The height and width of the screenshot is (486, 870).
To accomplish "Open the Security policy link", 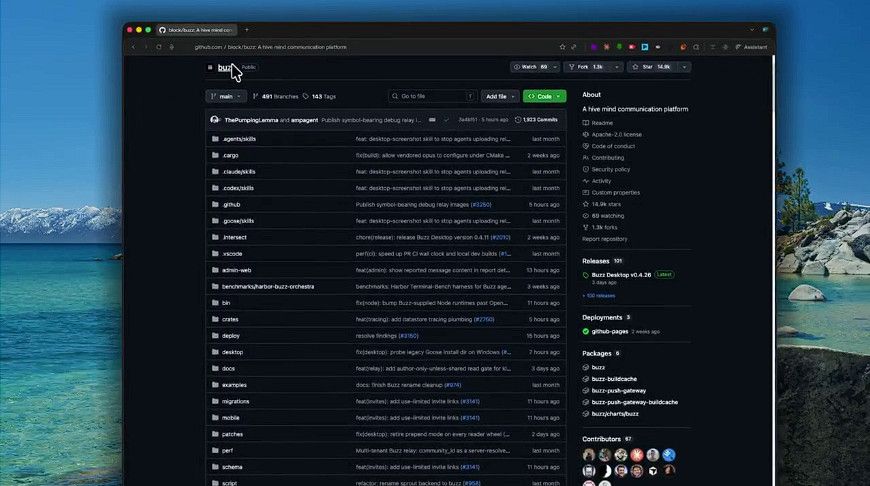I will (610, 169).
